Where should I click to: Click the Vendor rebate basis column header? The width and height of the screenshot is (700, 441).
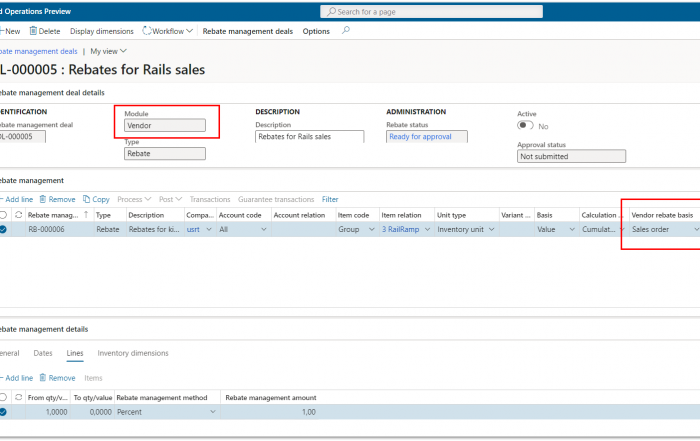pos(662,215)
